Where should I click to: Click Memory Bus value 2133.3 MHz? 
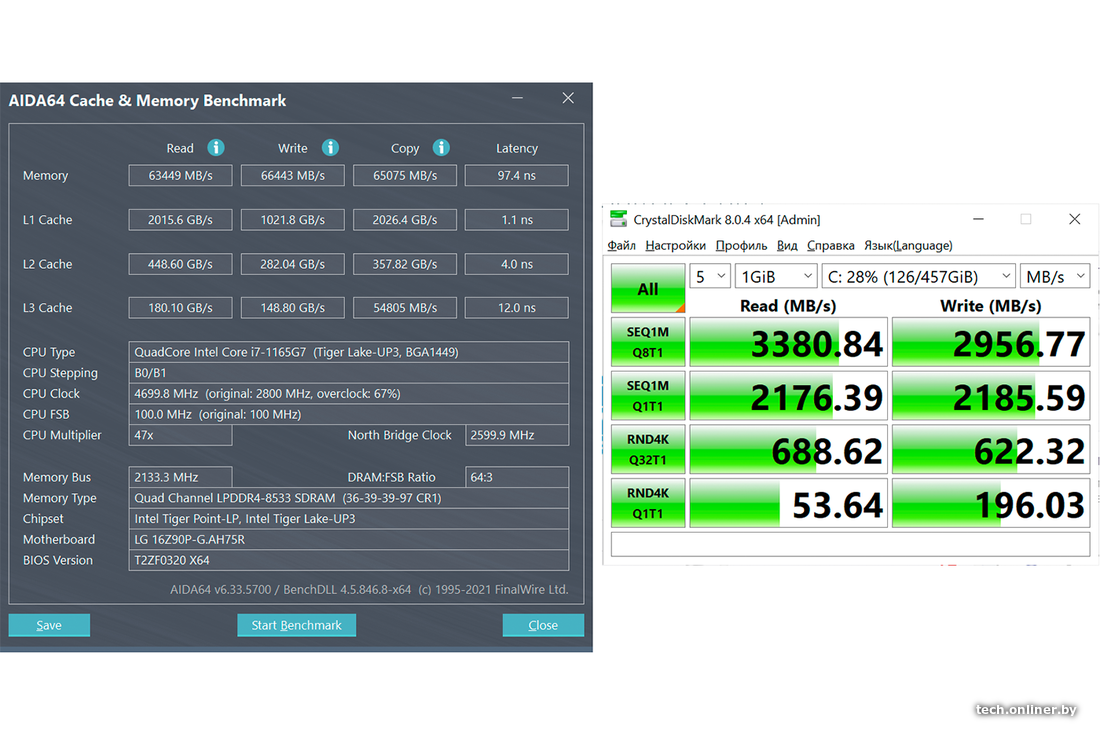180,477
